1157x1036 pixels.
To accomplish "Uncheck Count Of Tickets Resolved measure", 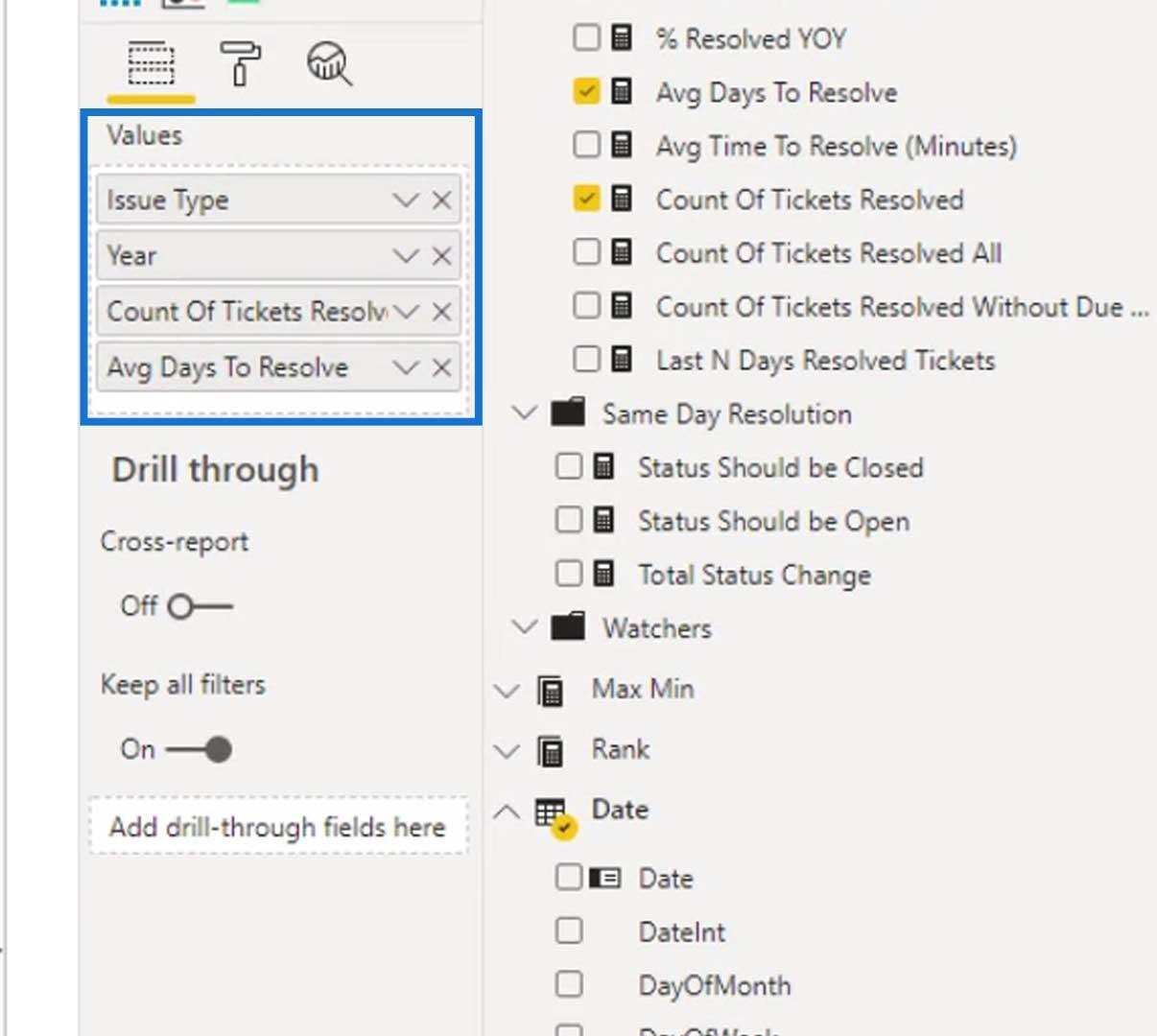I will point(586,199).
